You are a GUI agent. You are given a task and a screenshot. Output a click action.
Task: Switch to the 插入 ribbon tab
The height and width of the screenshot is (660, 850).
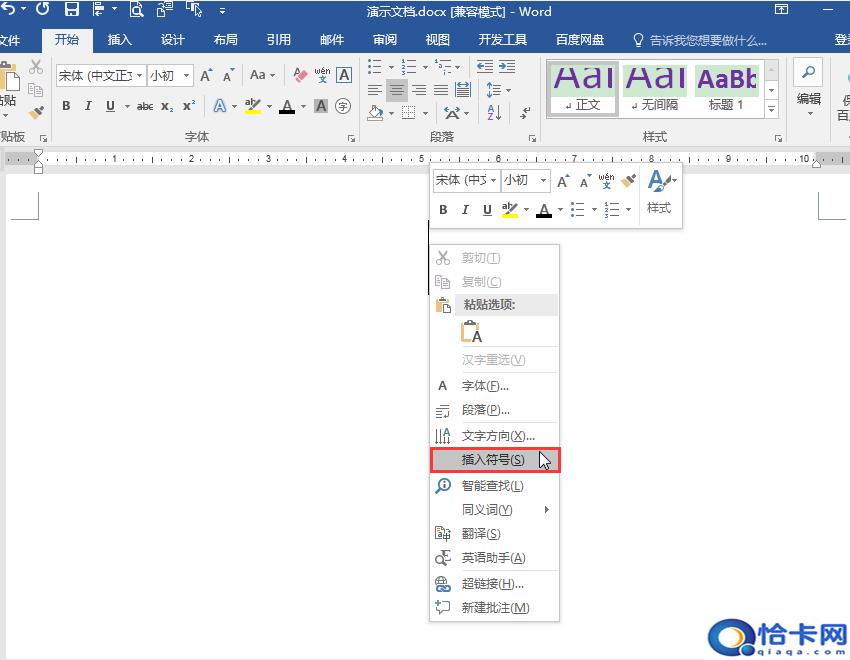click(x=119, y=40)
